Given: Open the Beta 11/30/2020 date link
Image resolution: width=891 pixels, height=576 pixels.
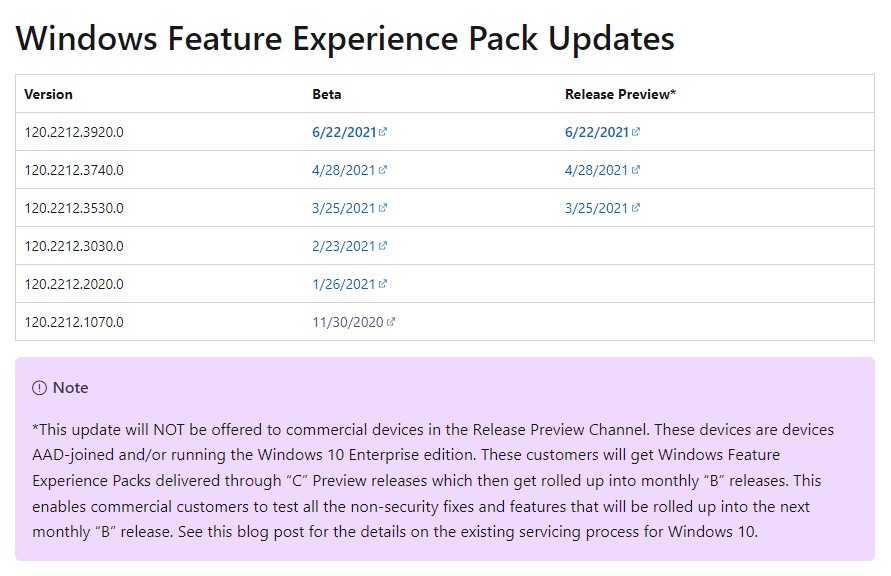Looking at the screenshot, I should pos(347,322).
